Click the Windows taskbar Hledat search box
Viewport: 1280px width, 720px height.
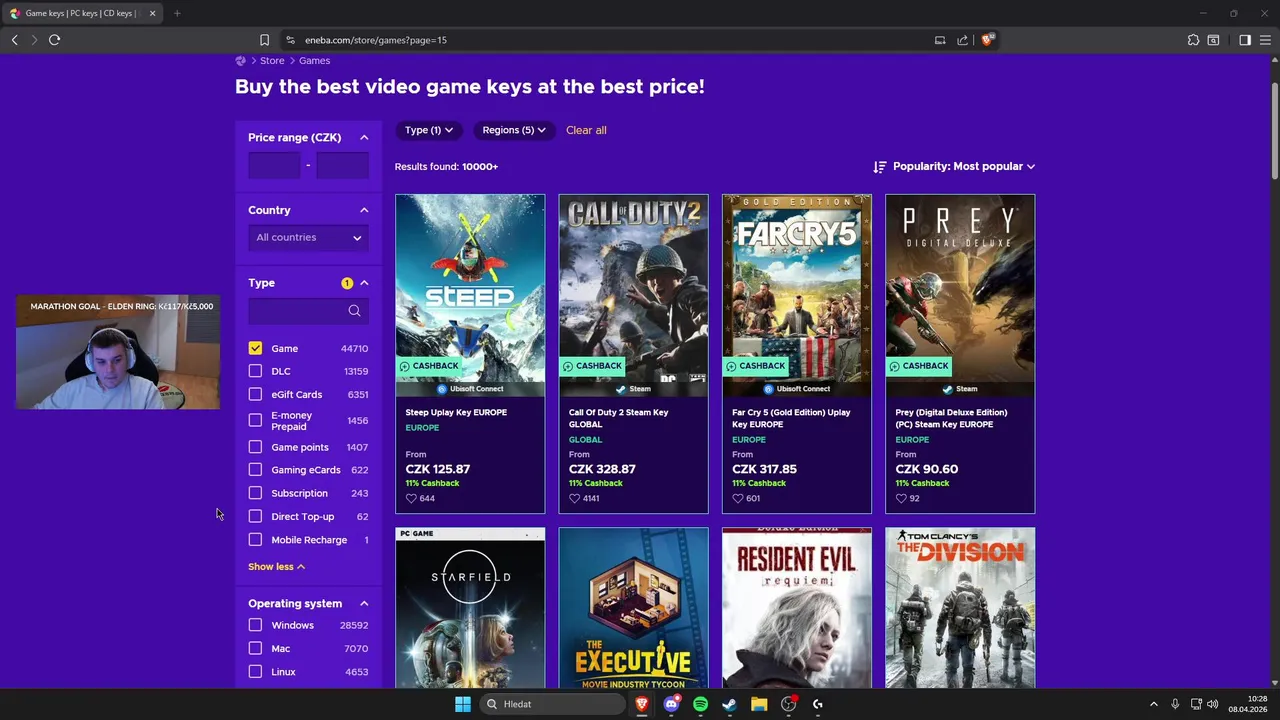coord(551,704)
